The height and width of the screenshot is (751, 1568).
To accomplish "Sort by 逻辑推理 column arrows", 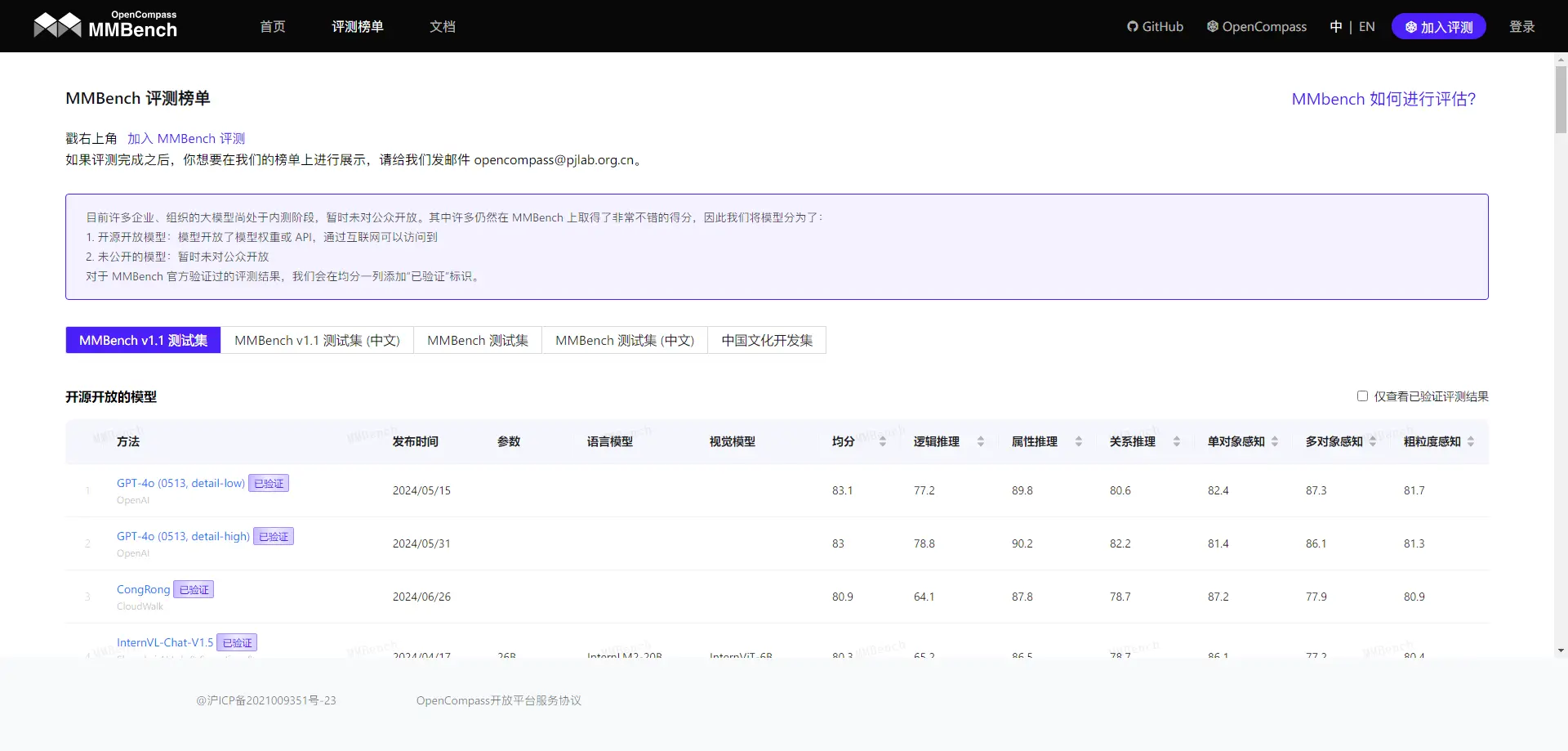I will 981,441.
